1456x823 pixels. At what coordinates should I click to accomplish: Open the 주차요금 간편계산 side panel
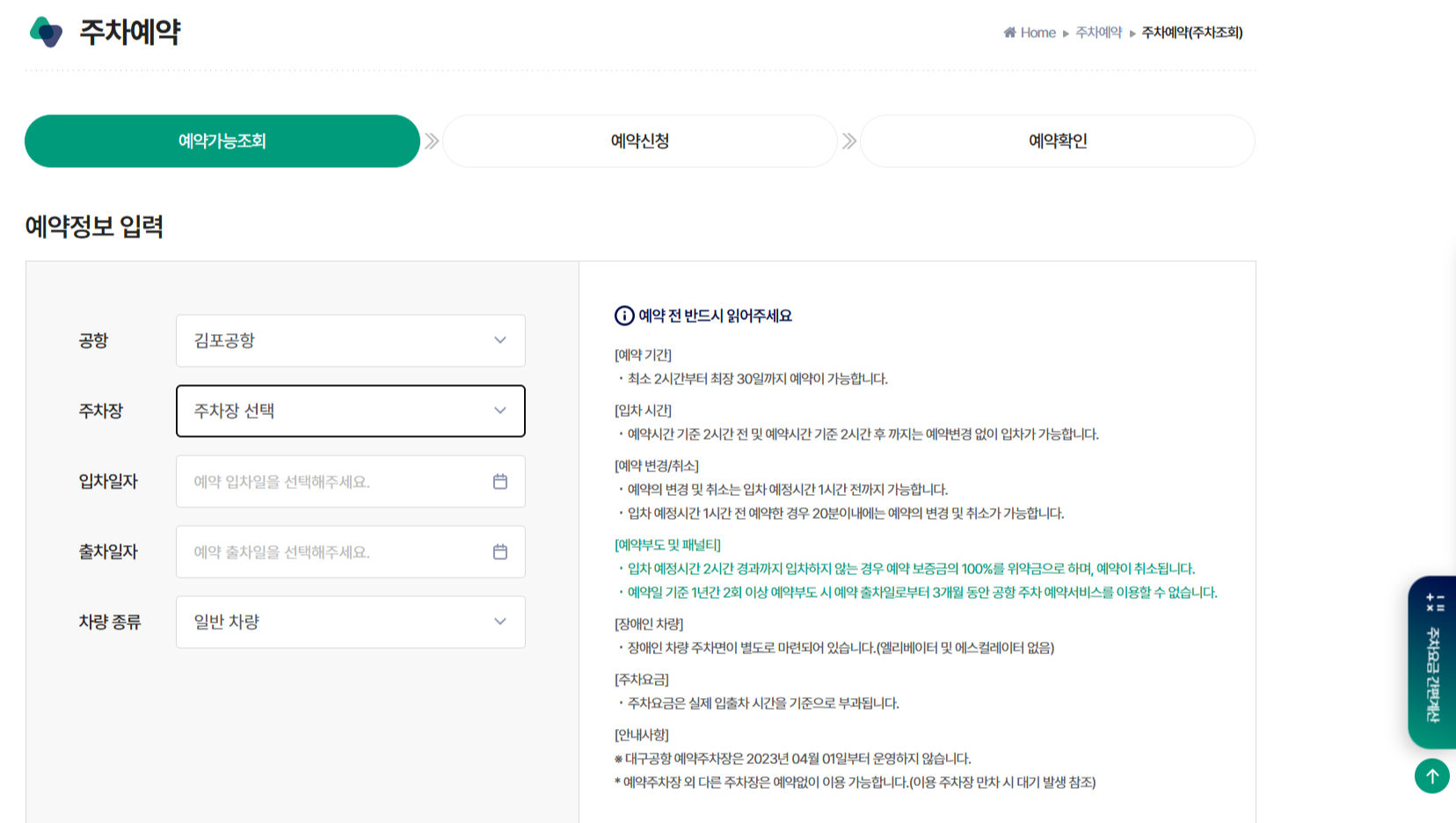coord(1433,668)
